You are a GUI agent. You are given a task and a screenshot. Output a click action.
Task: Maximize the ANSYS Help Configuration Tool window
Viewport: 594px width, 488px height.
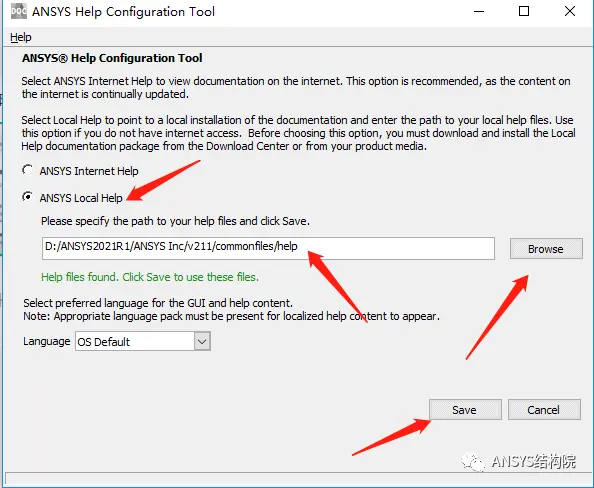[524, 11]
